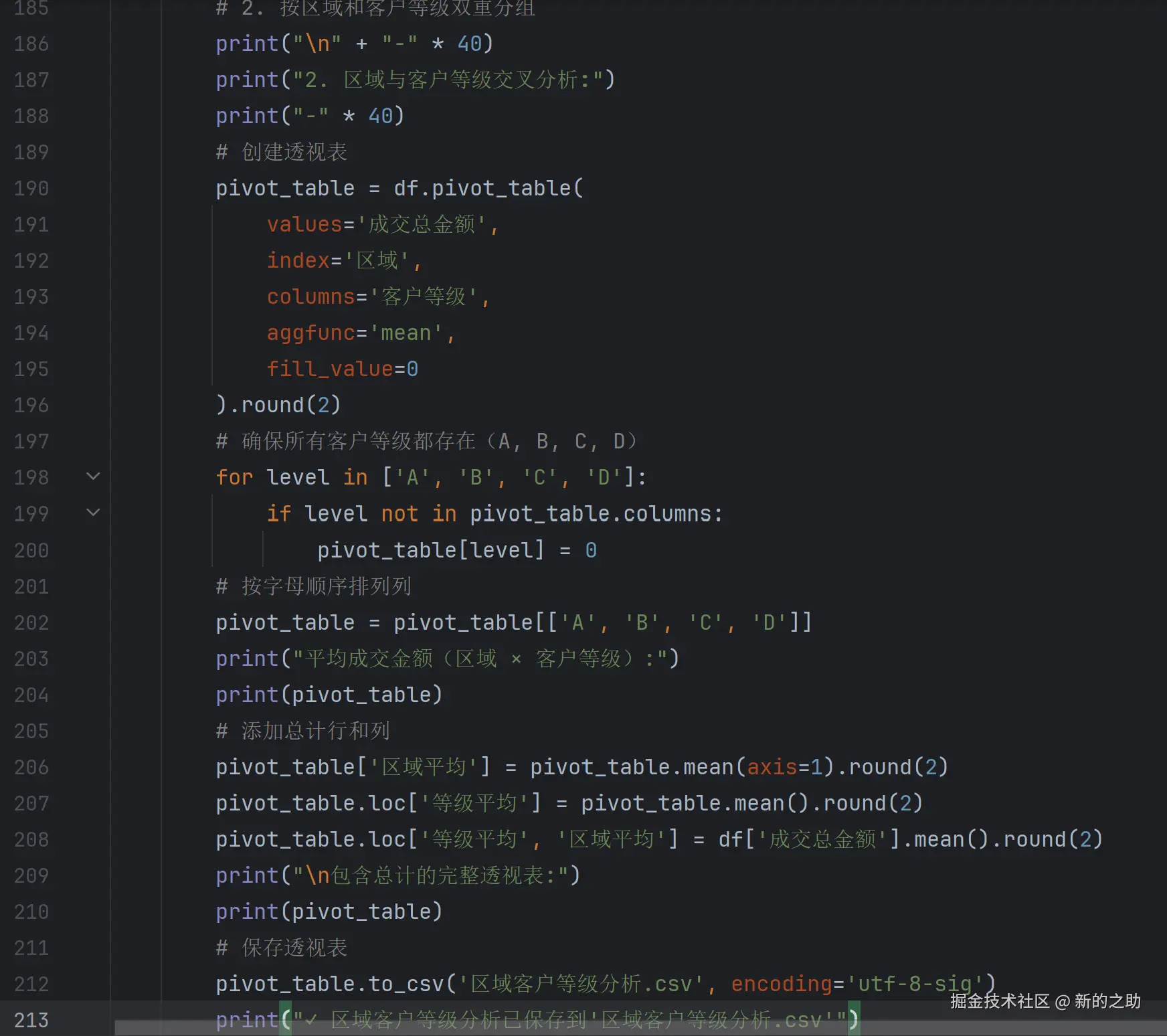Click df['成交总金额'] on line 208
The image size is (1167, 1036).
click(x=810, y=839)
